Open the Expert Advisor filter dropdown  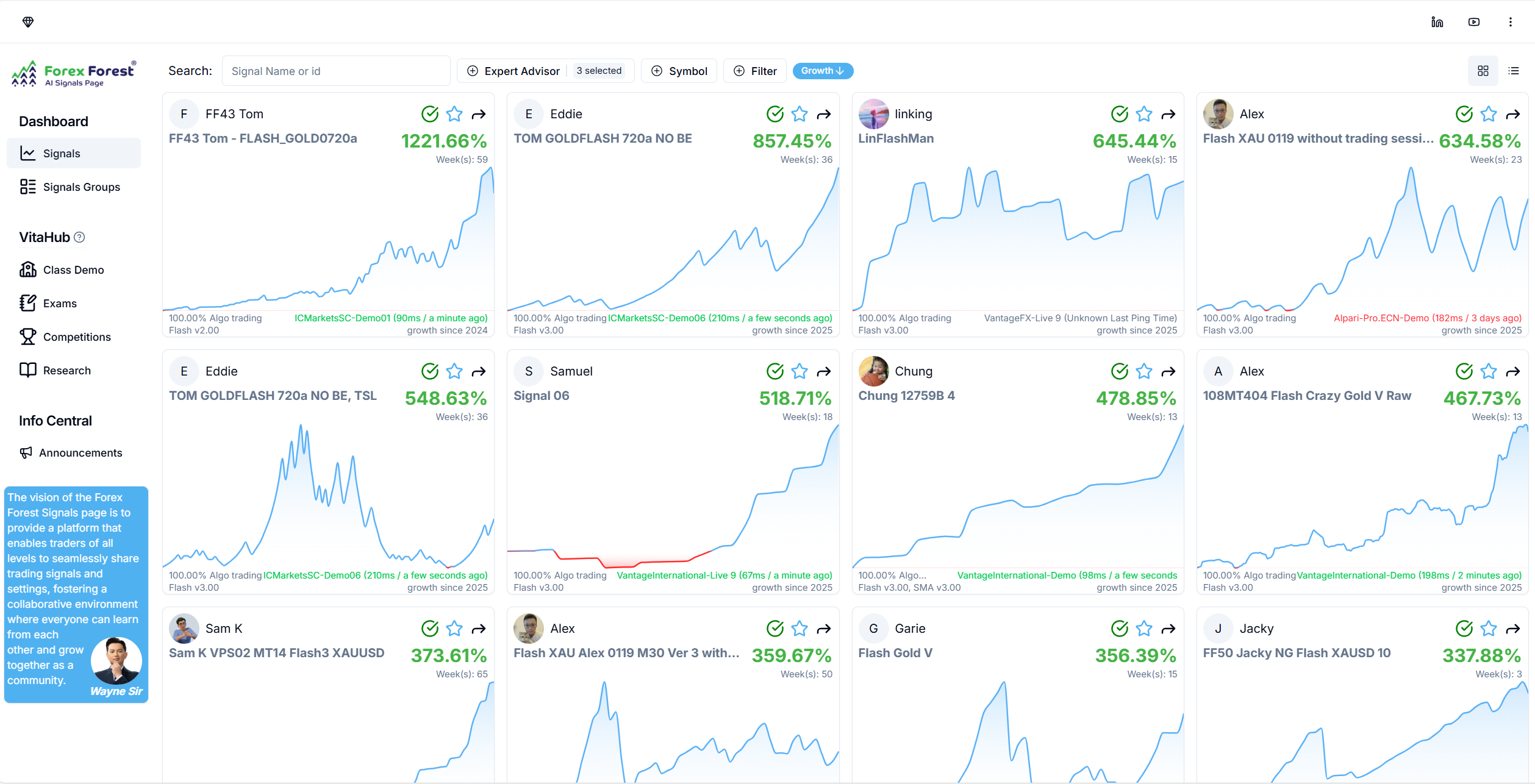tap(545, 71)
